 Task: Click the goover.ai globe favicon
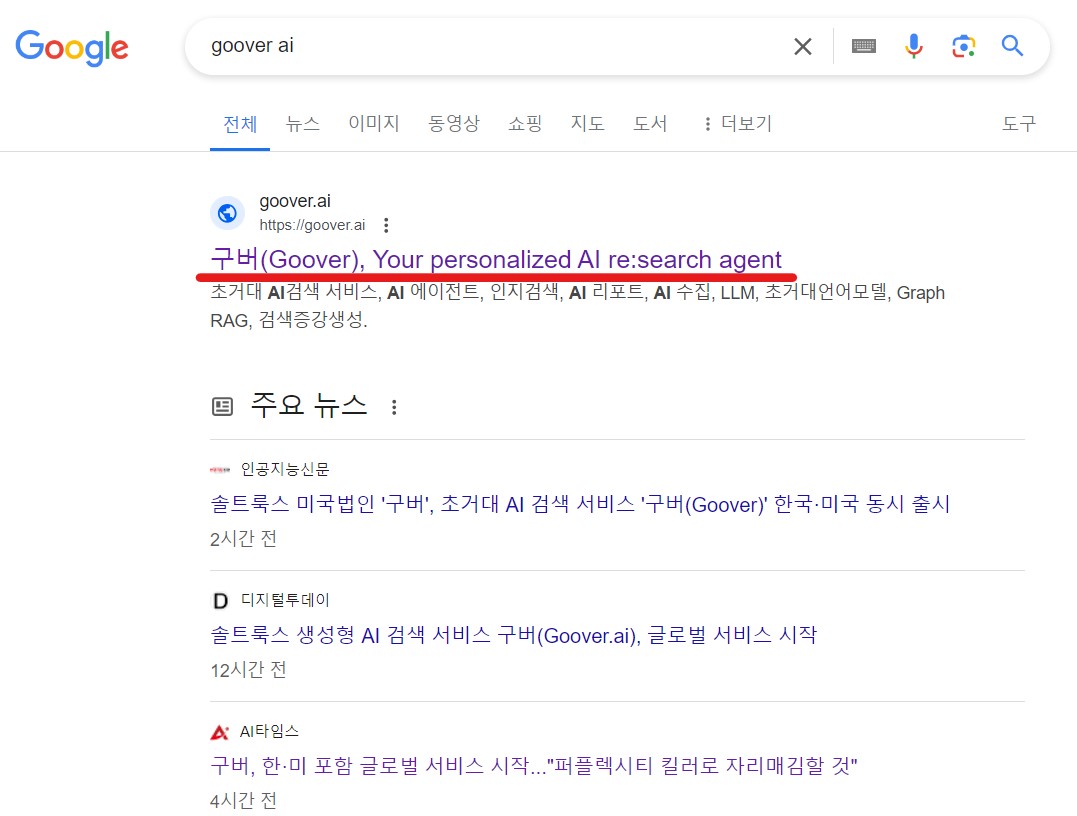[x=227, y=213]
